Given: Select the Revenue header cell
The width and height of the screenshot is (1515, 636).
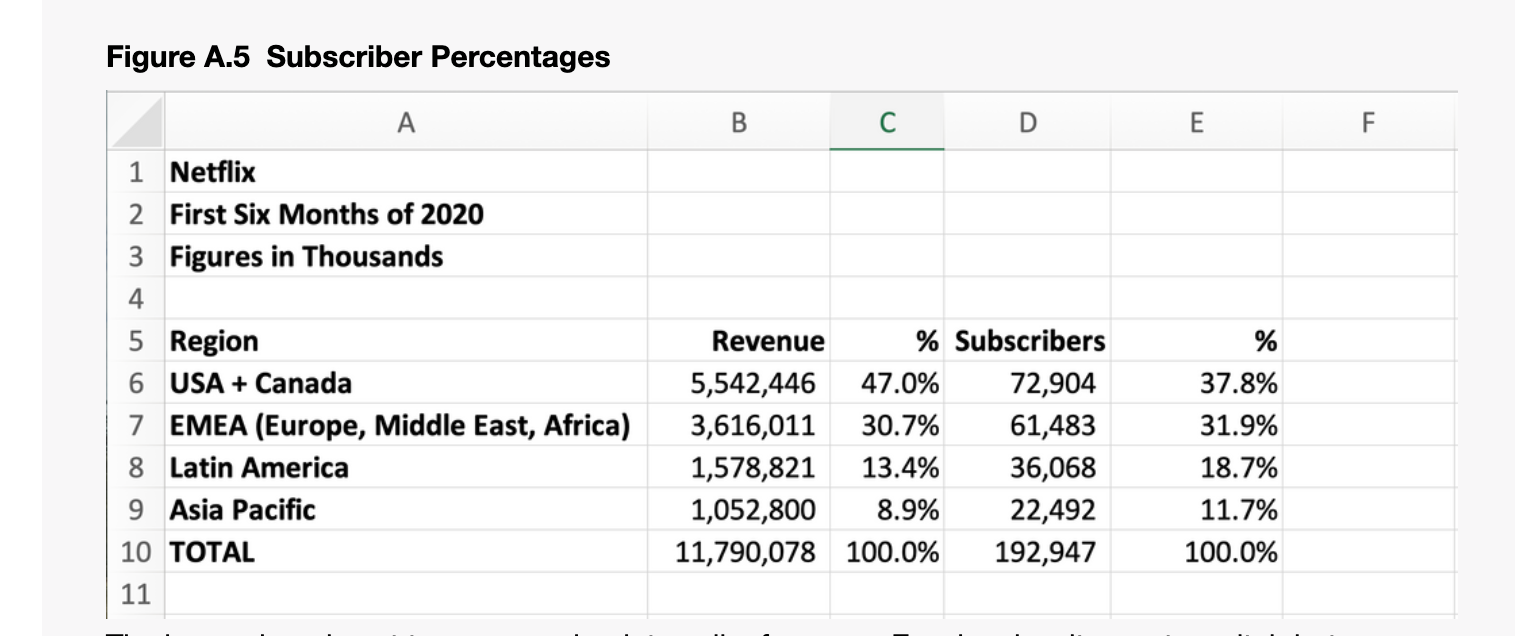Looking at the screenshot, I should pyautogui.click(x=738, y=341).
